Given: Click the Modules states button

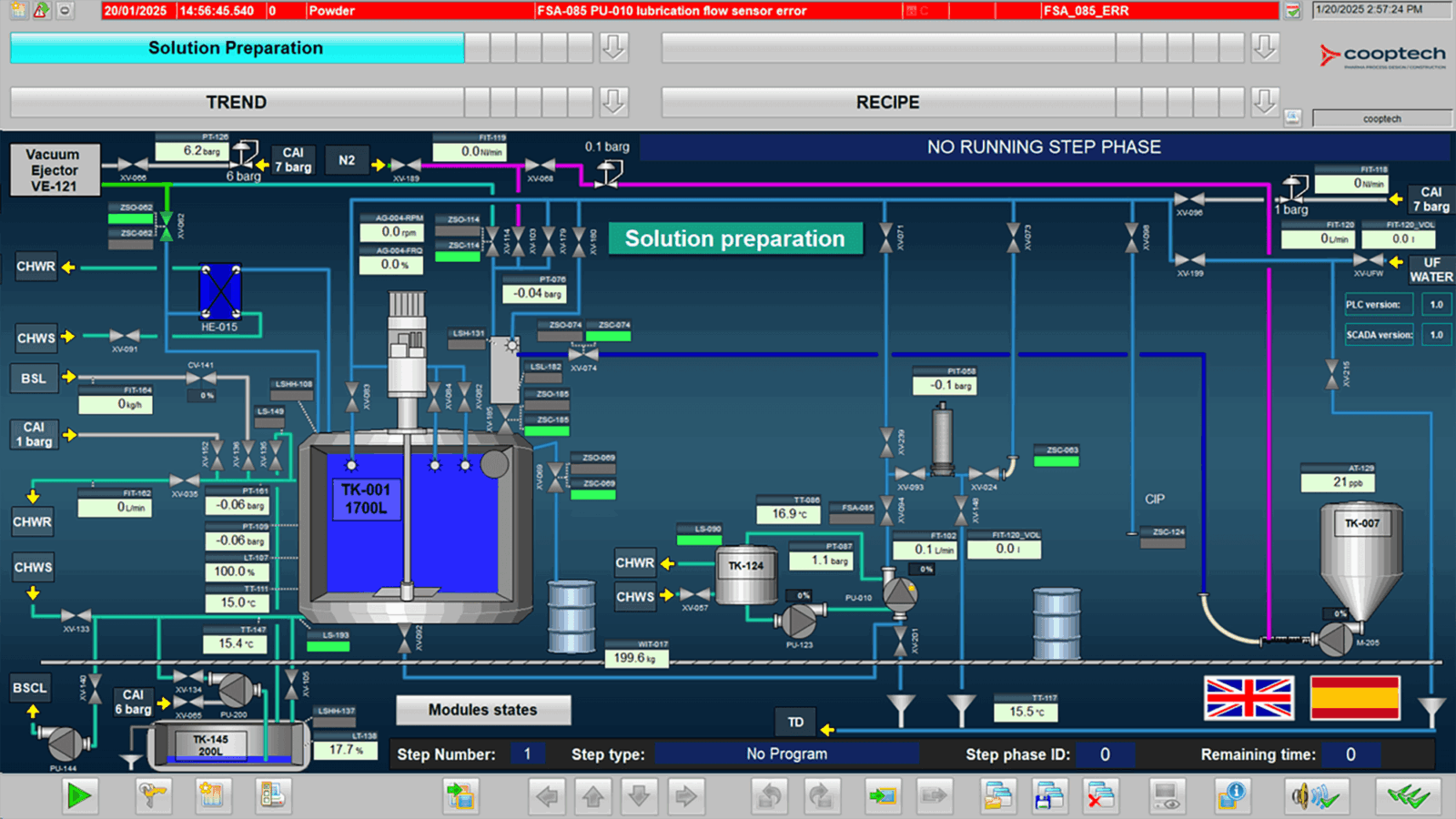Looking at the screenshot, I should [483, 710].
